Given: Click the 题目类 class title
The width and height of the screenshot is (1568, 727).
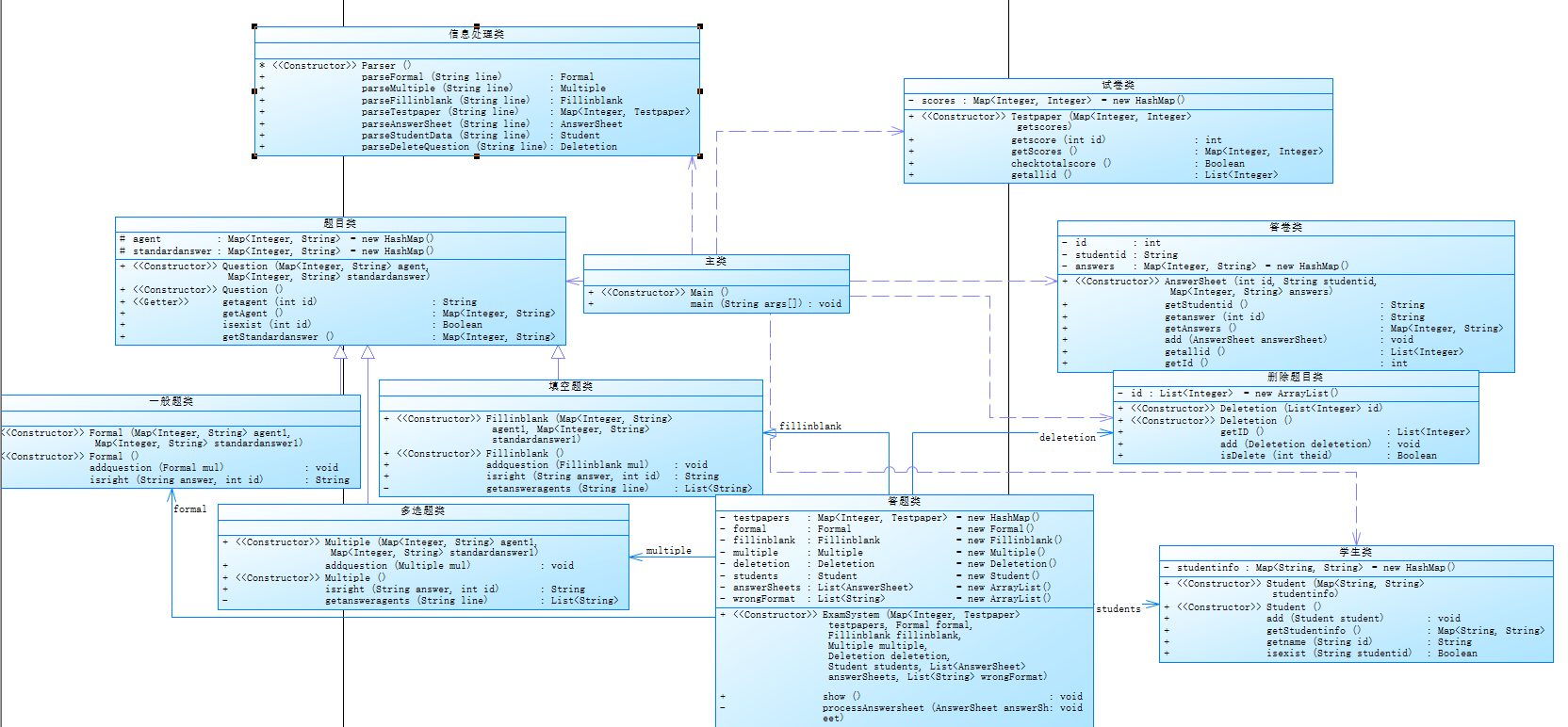Looking at the screenshot, I should [340, 223].
